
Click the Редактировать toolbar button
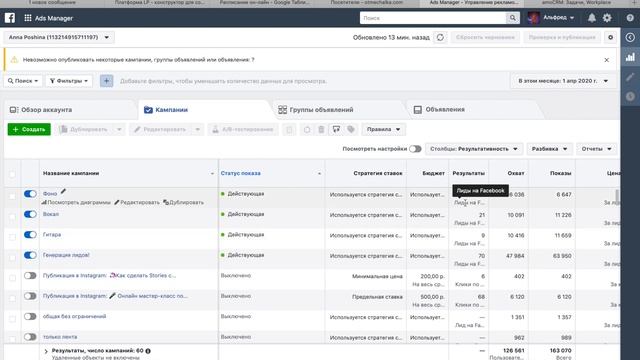[x=161, y=129]
